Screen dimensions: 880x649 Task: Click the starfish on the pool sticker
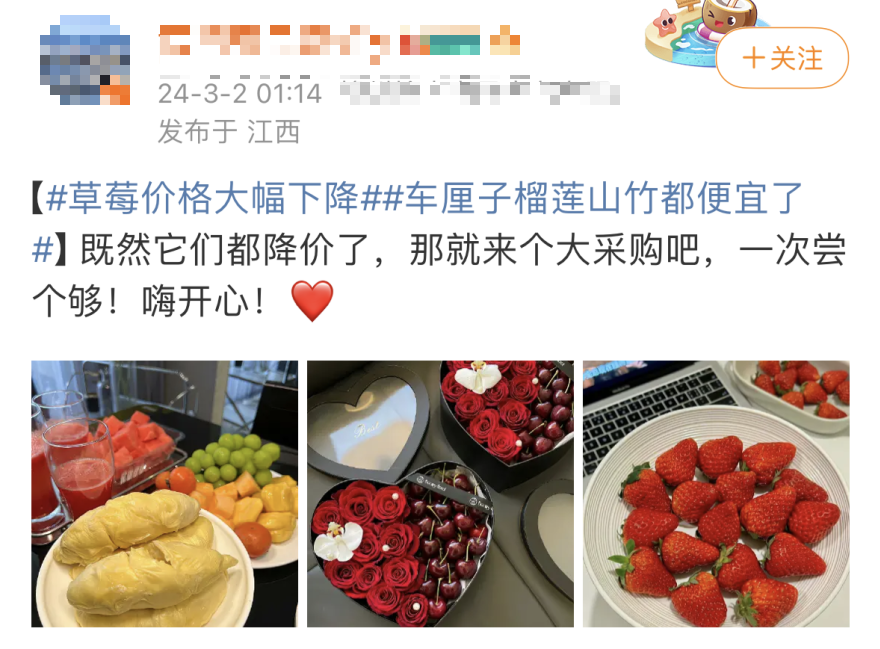click(666, 24)
